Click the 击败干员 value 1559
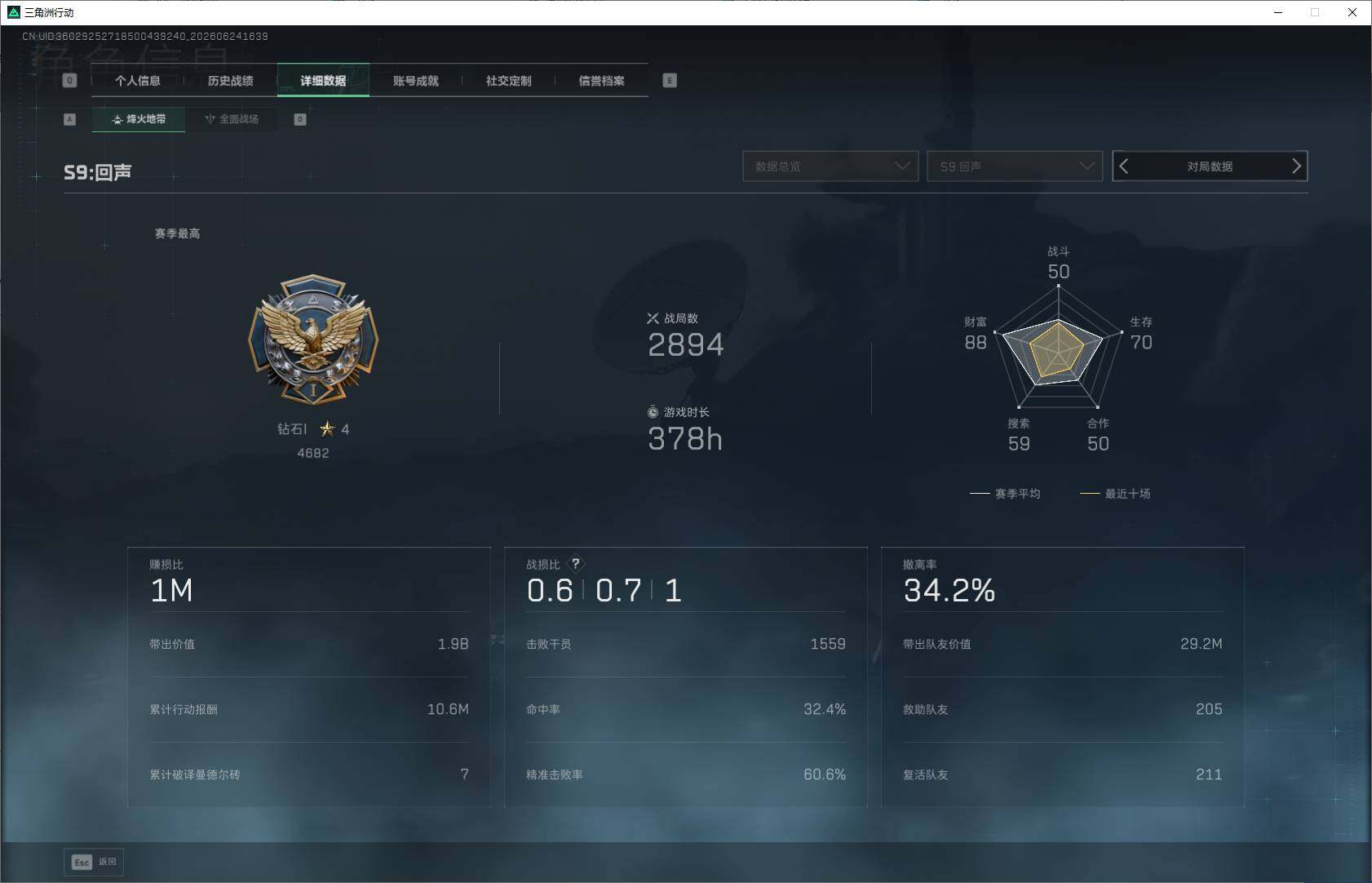This screenshot has height=883, width=1372. tap(828, 644)
